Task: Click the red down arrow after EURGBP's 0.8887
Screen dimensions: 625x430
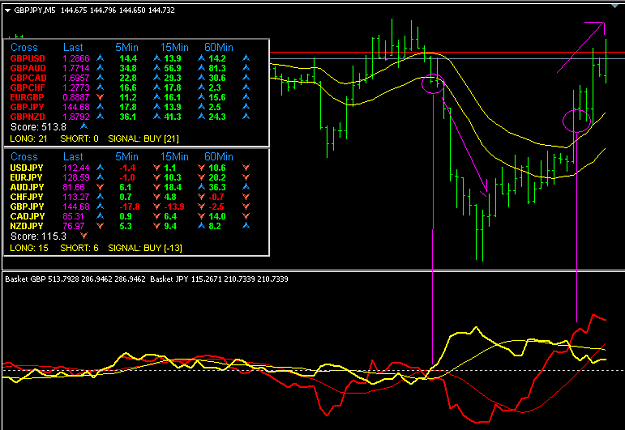Action: [x=100, y=97]
